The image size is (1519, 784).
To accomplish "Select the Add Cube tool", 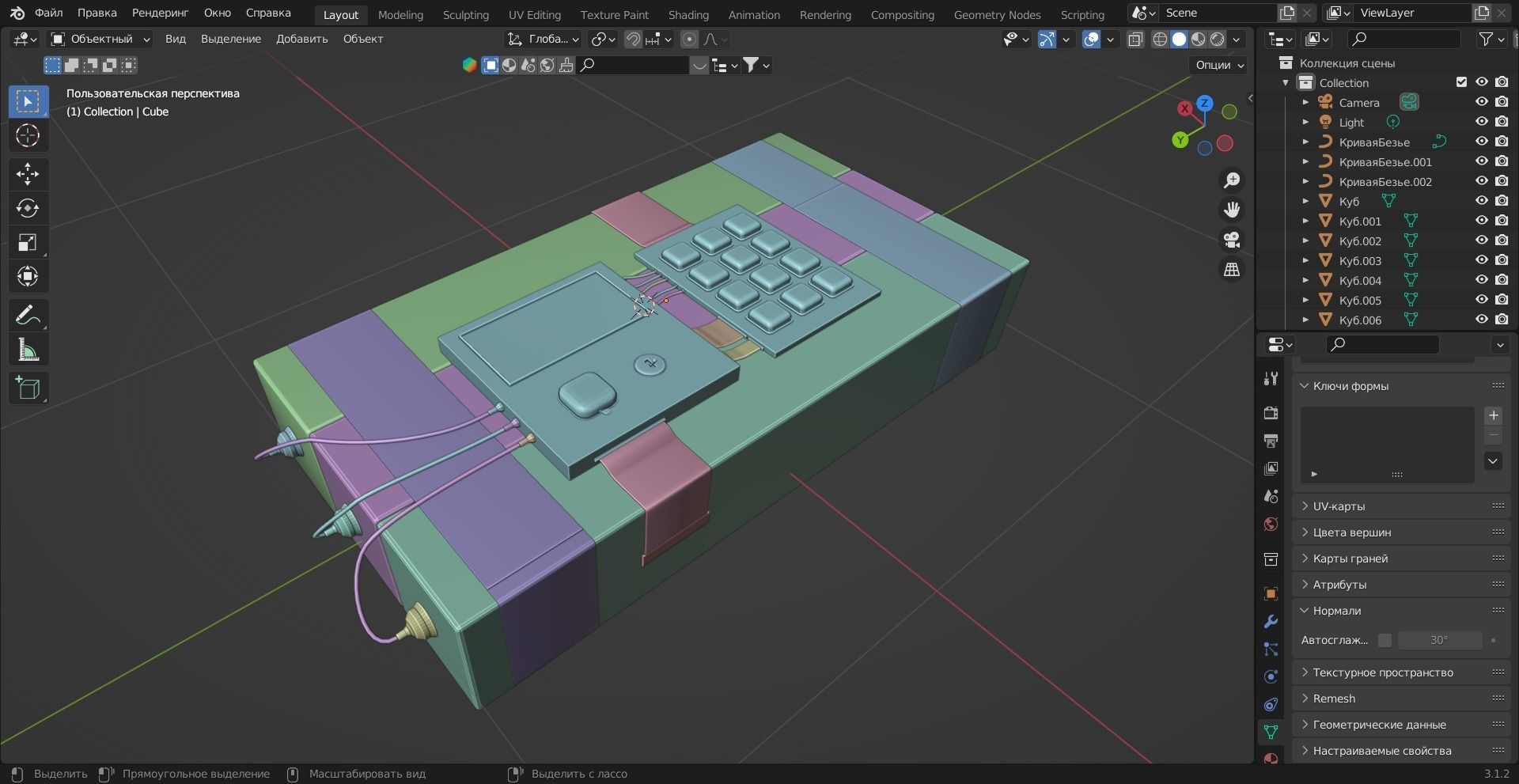I will click(x=28, y=388).
